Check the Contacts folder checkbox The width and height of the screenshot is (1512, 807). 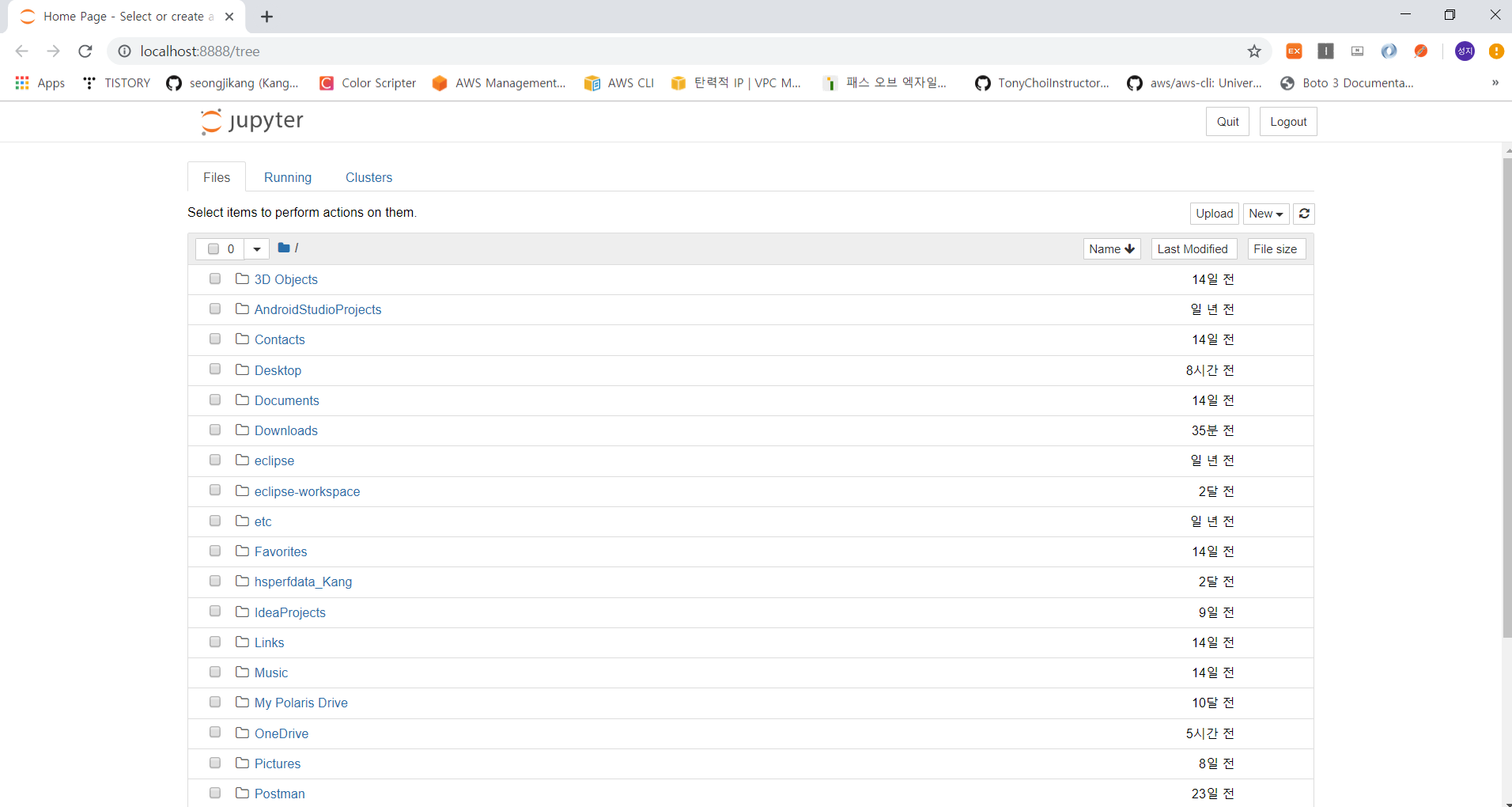point(215,339)
